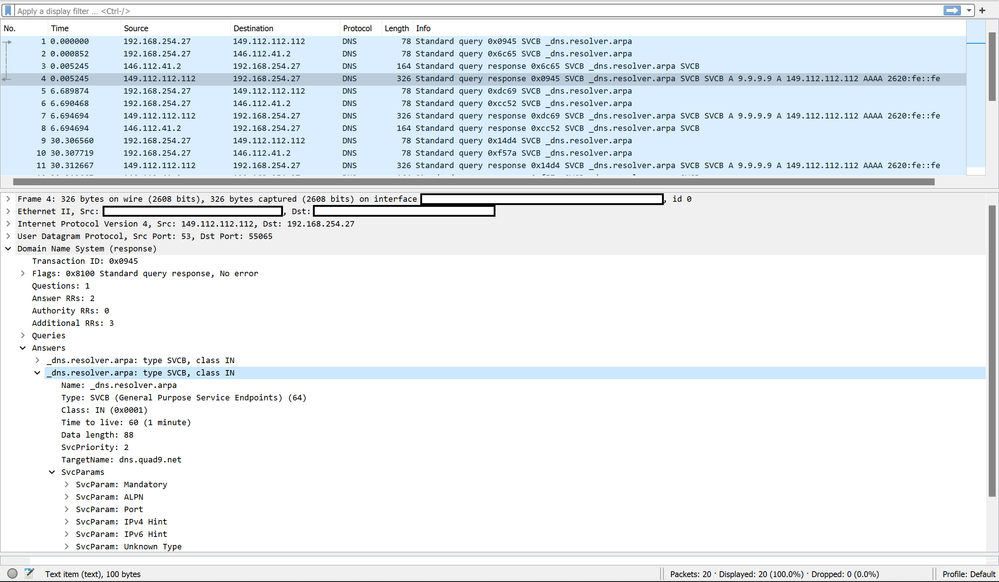Select packet 2 query 0x6c65
The image size is (999, 582).
click(484, 54)
